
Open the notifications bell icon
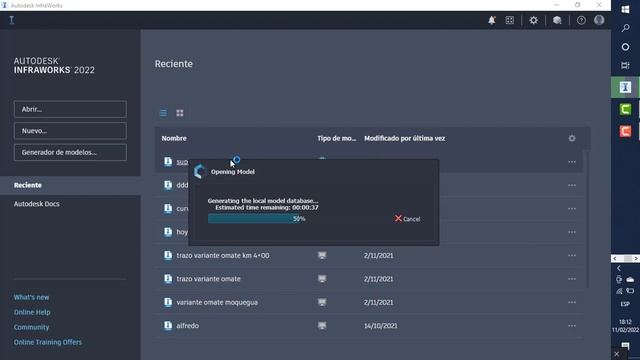[x=492, y=20]
